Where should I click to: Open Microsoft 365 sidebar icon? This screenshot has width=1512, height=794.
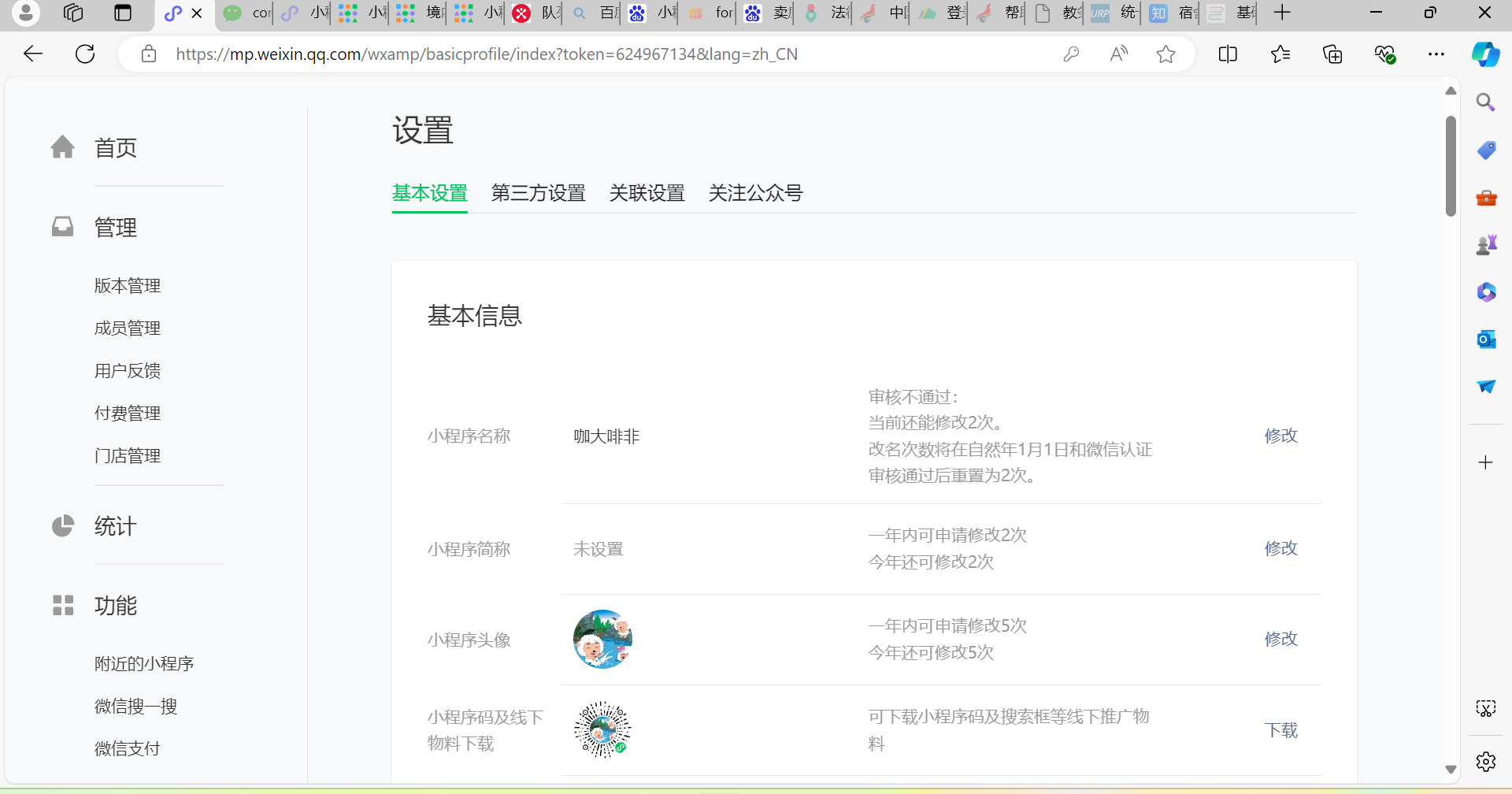[x=1486, y=292]
